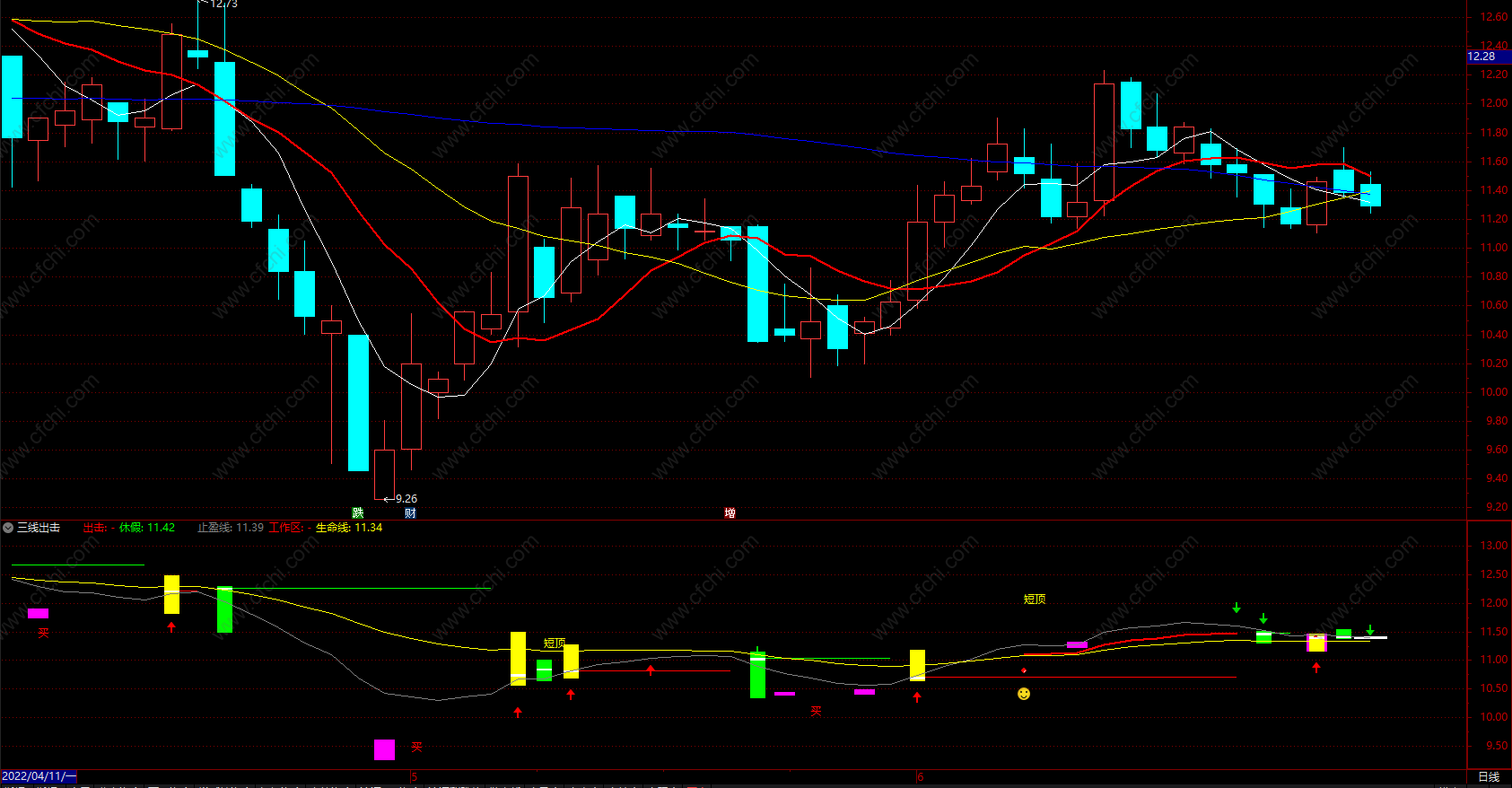Click the 短顶 label above the smiley

click(1035, 599)
